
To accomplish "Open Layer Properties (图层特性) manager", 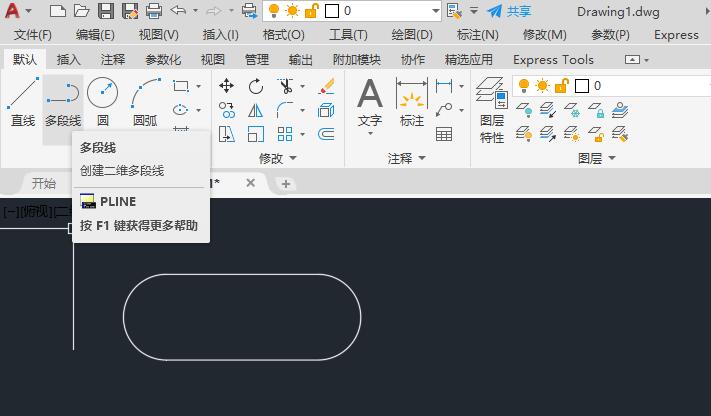I will (492, 110).
